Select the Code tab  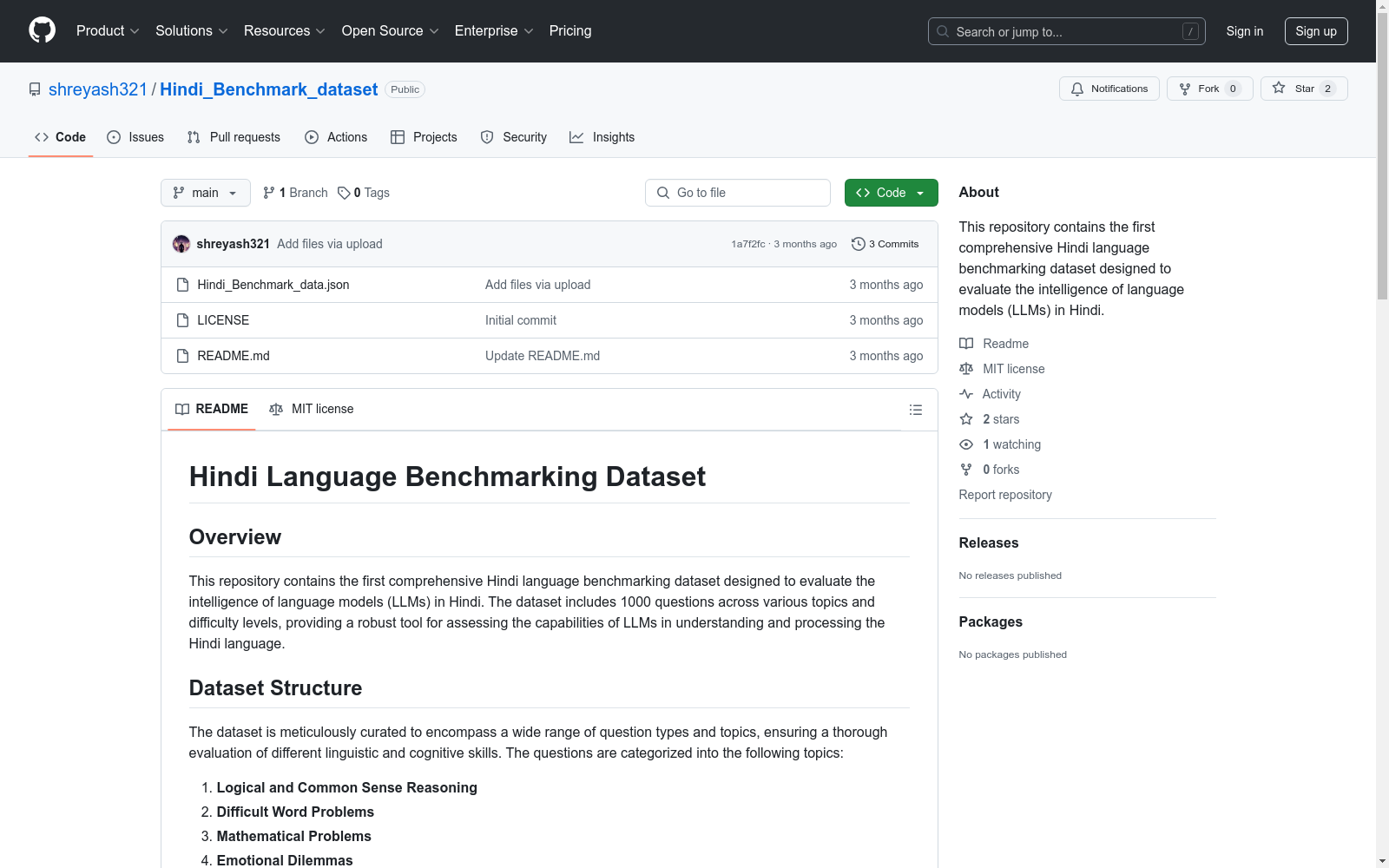click(x=61, y=137)
